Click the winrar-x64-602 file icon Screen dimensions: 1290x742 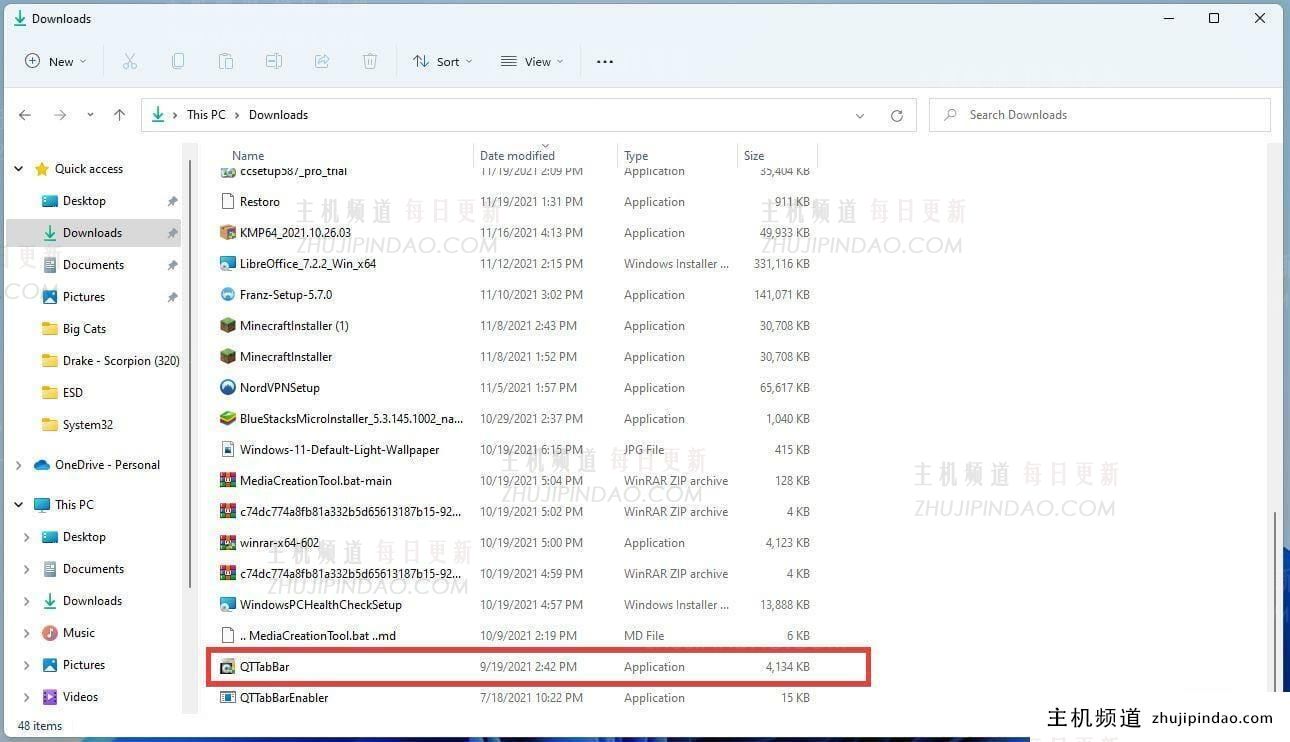pos(228,543)
